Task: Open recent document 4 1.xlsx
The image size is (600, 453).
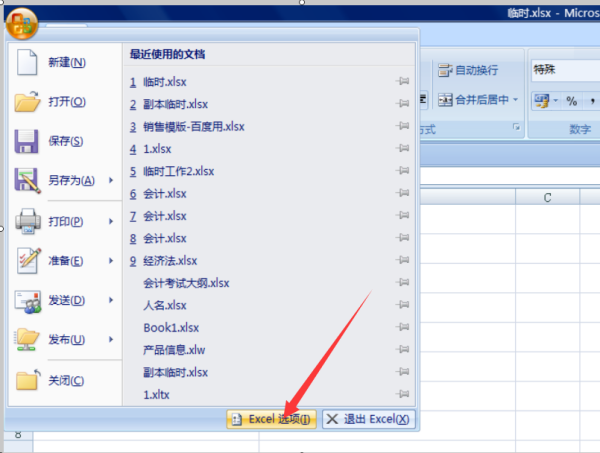Action: (268, 149)
